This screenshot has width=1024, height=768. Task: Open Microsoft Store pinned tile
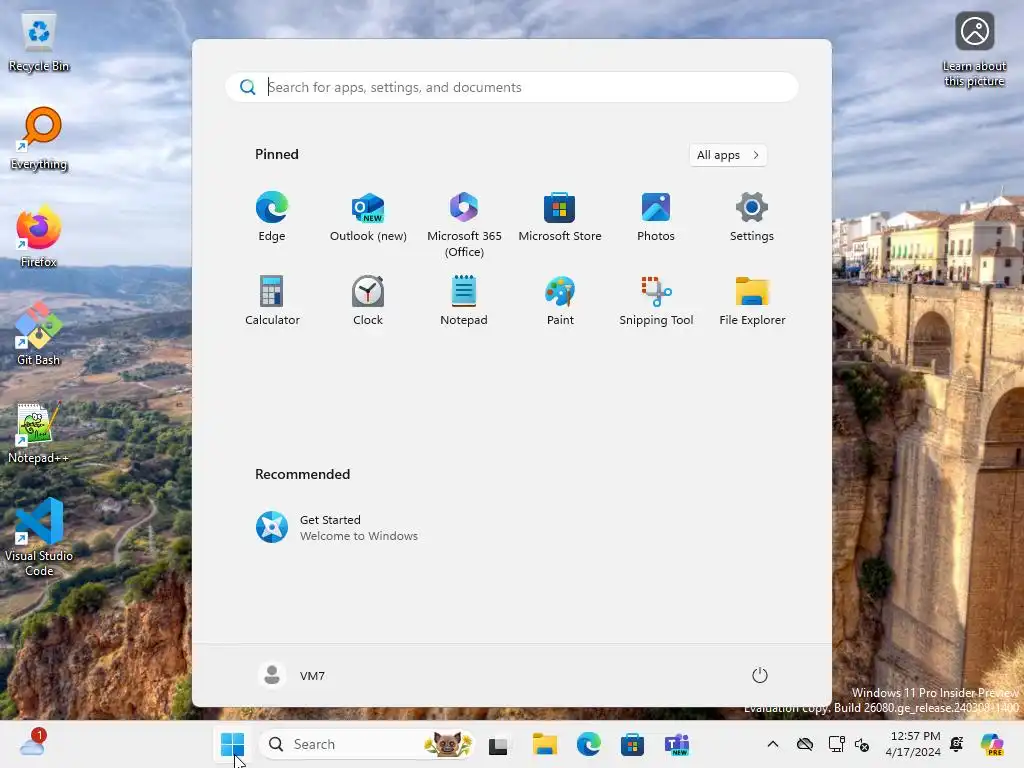560,217
